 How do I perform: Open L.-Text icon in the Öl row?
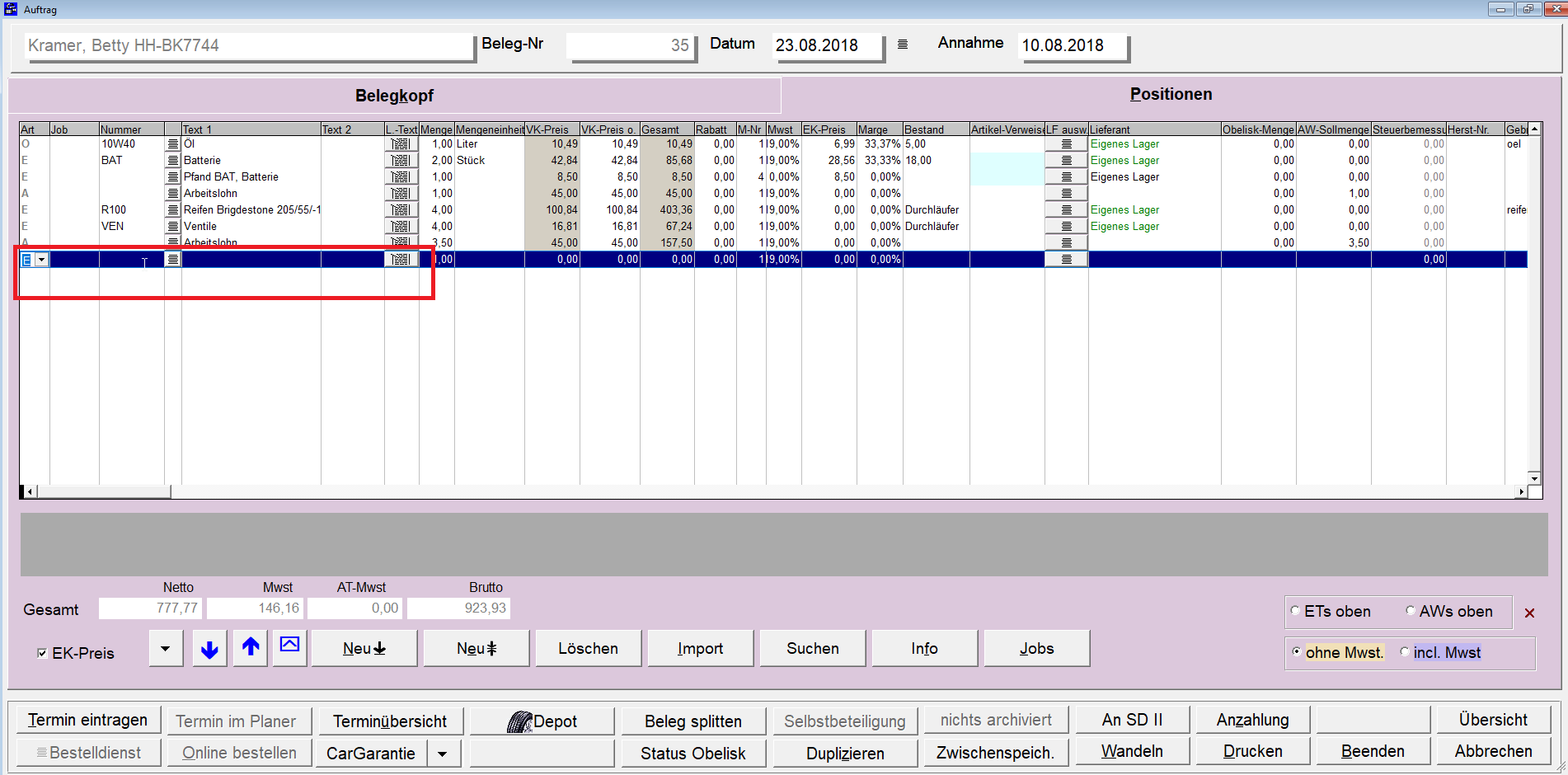(401, 143)
